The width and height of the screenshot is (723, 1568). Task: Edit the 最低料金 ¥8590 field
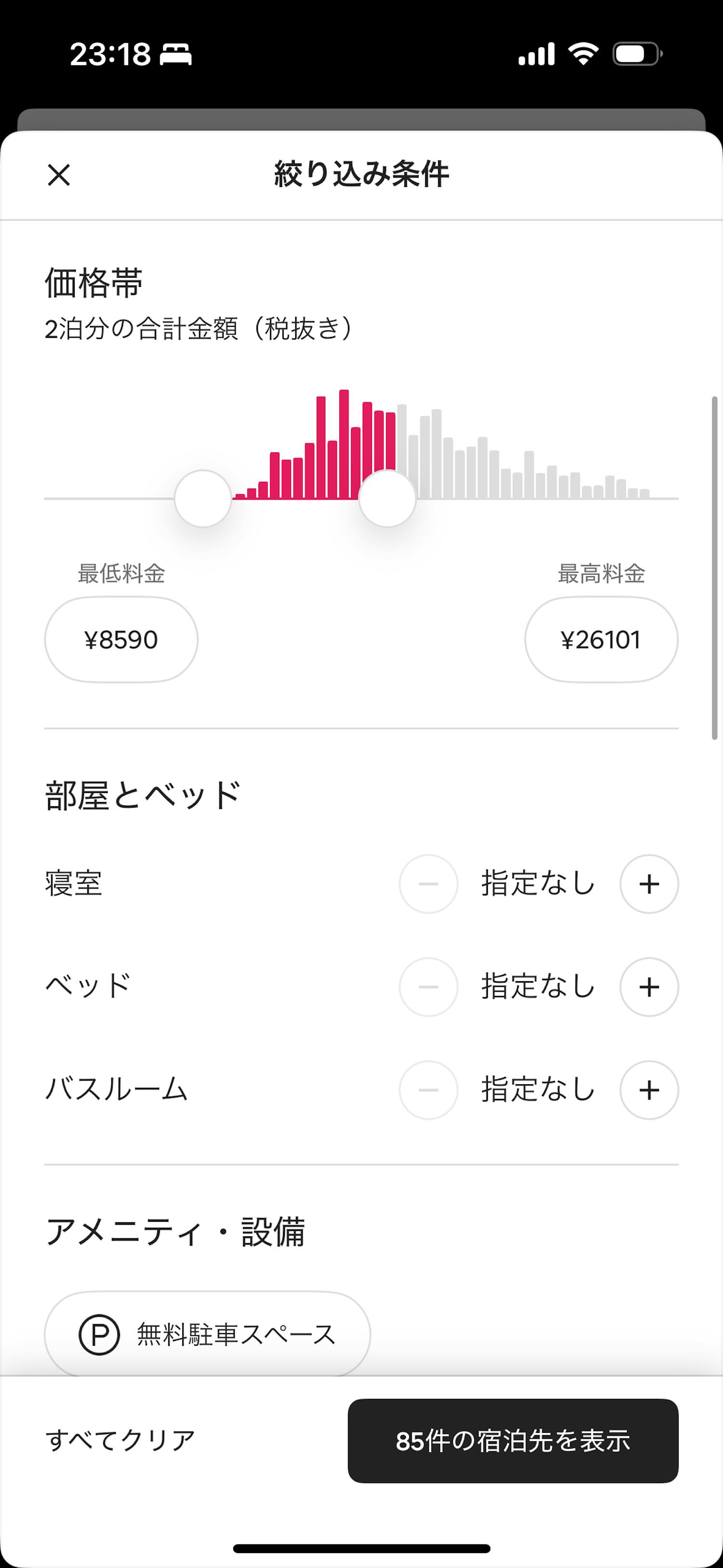point(121,639)
